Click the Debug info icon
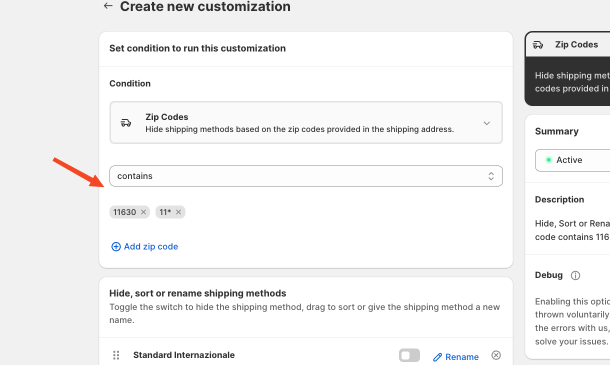 click(575, 276)
